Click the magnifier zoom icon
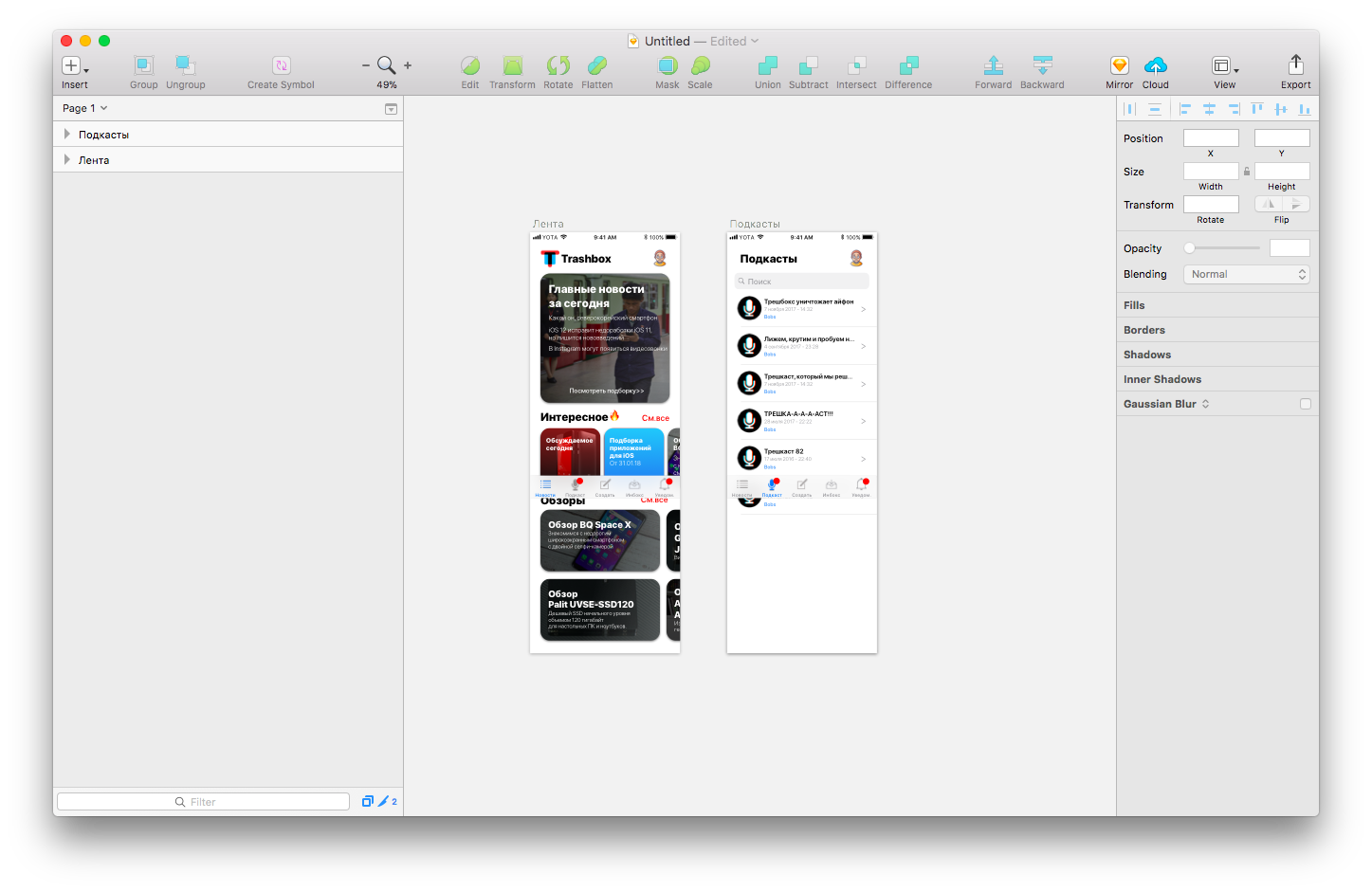1372x892 pixels. 386,65
